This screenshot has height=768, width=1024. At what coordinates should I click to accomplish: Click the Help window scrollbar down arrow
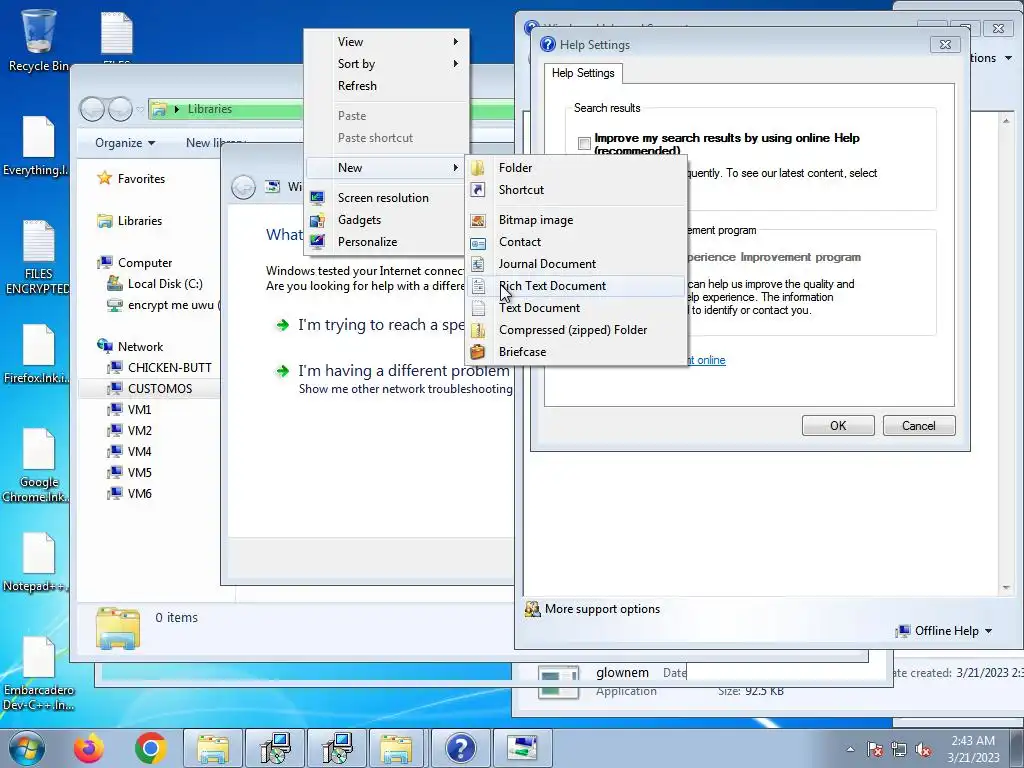[x=1006, y=588]
